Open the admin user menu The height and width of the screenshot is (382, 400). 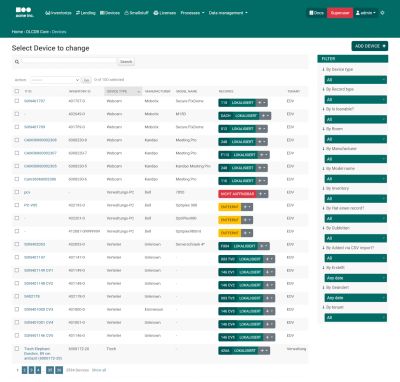pyautogui.click(x=366, y=13)
